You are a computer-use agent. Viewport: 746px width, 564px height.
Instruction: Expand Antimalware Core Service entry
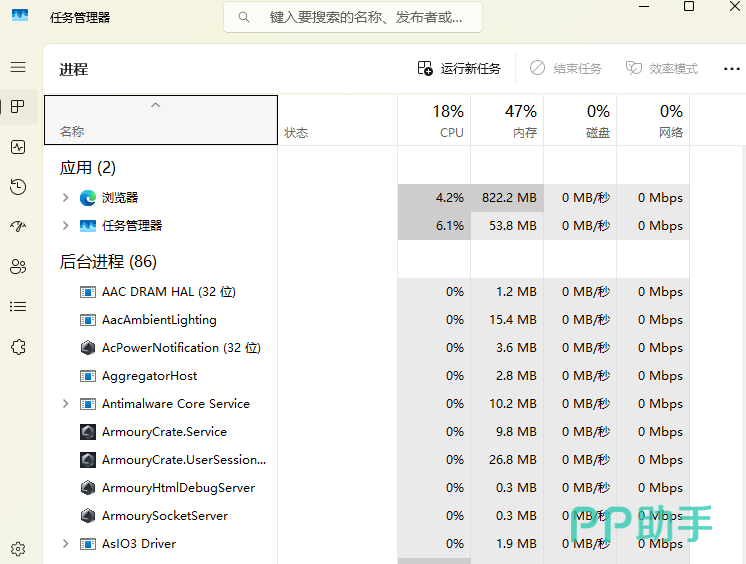point(66,404)
